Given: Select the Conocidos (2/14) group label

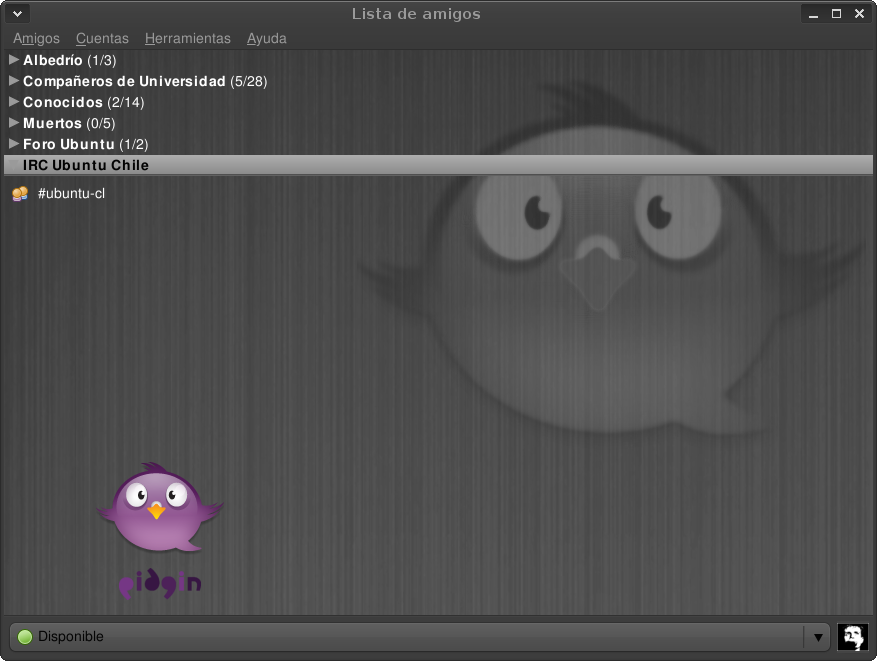Looking at the screenshot, I should click(83, 102).
